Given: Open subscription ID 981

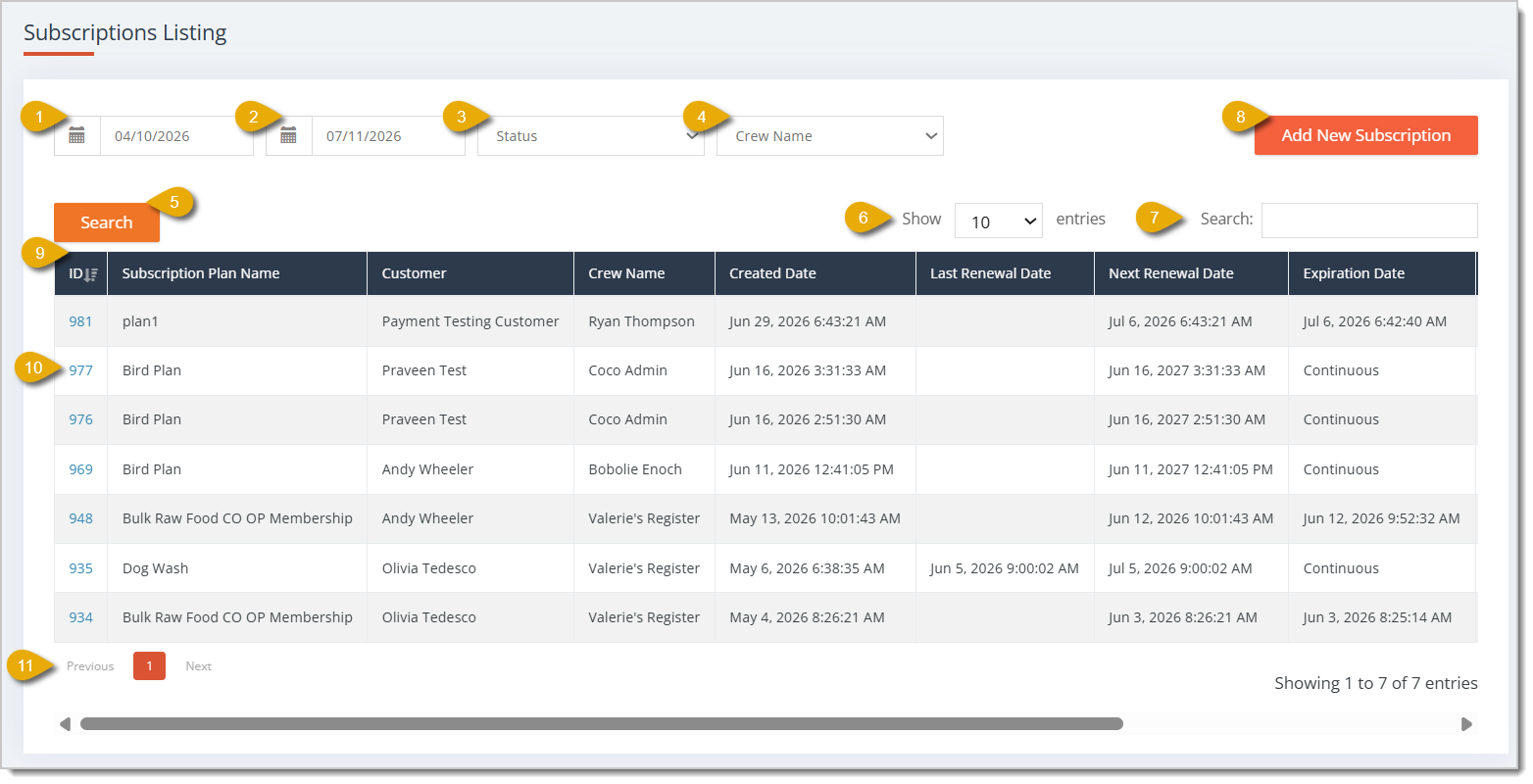Looking at the screenshot, I should [x=80, y=321].
